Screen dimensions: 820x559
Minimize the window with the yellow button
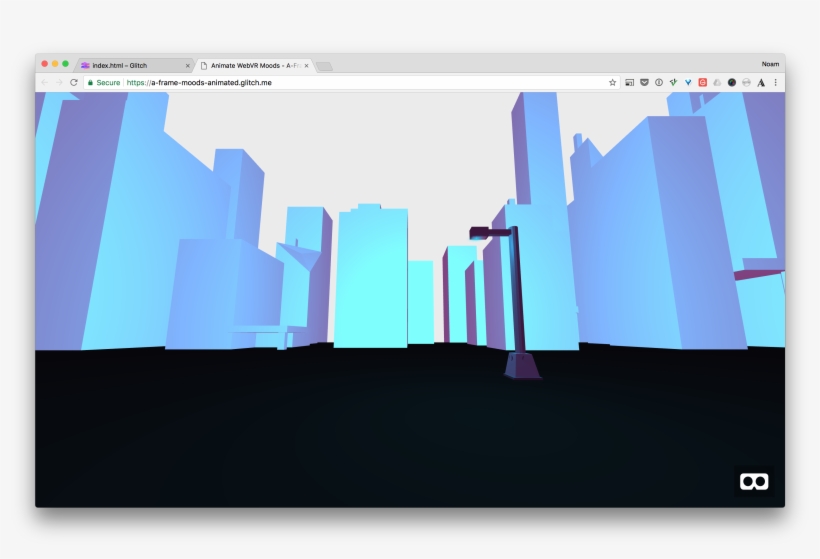click(55, 64)
